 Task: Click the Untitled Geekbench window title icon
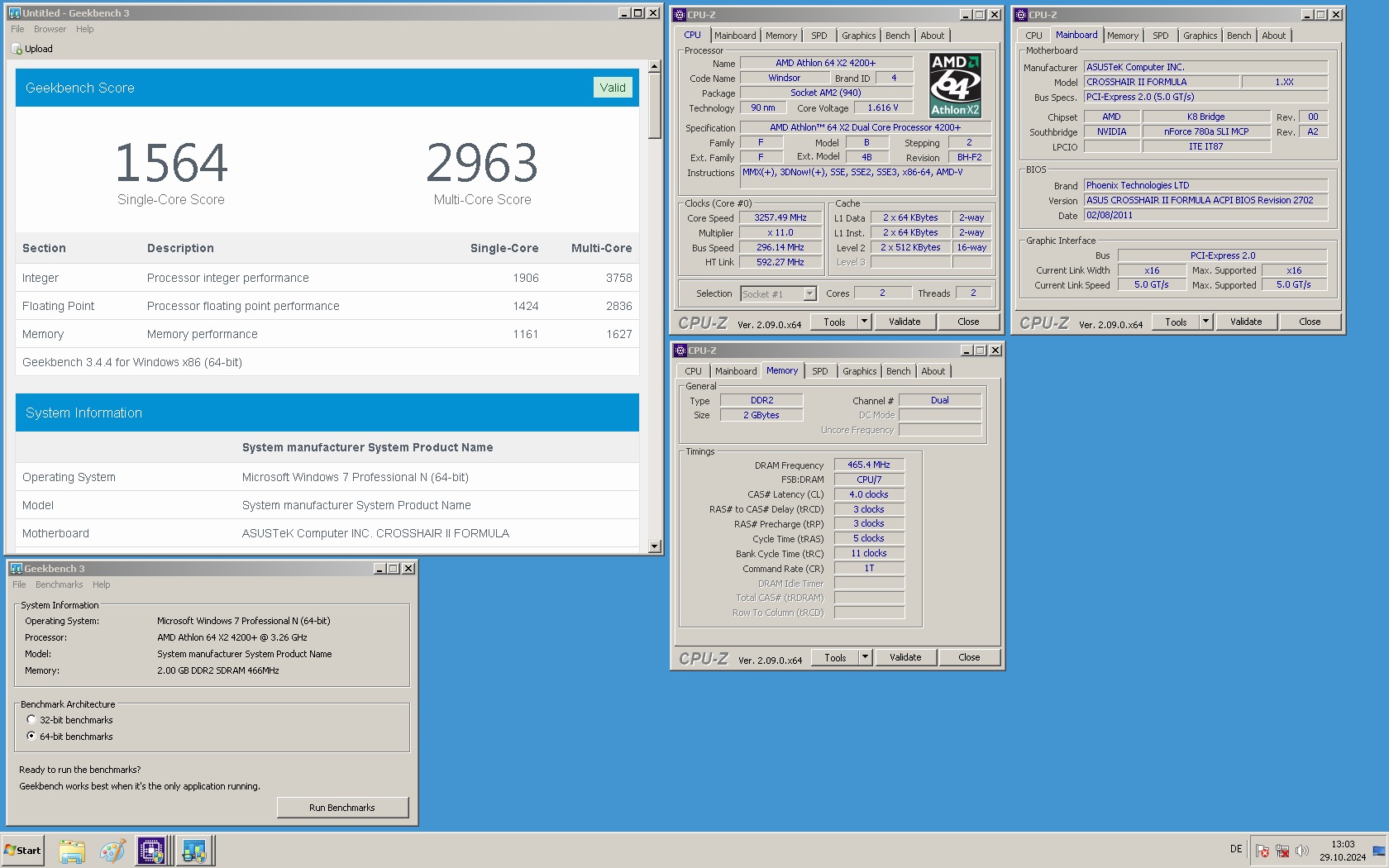14,13
